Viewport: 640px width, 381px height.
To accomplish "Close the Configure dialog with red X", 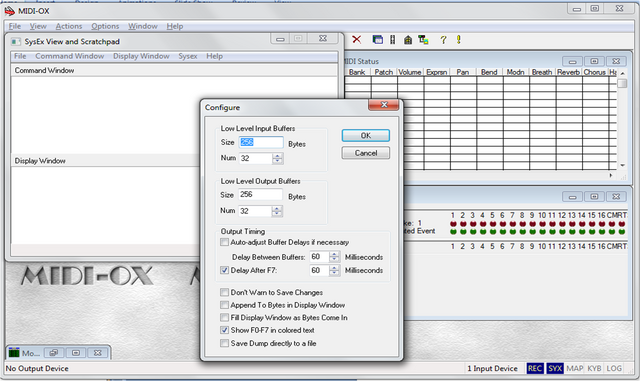I will pyautogui.click(x=384, y=105).
